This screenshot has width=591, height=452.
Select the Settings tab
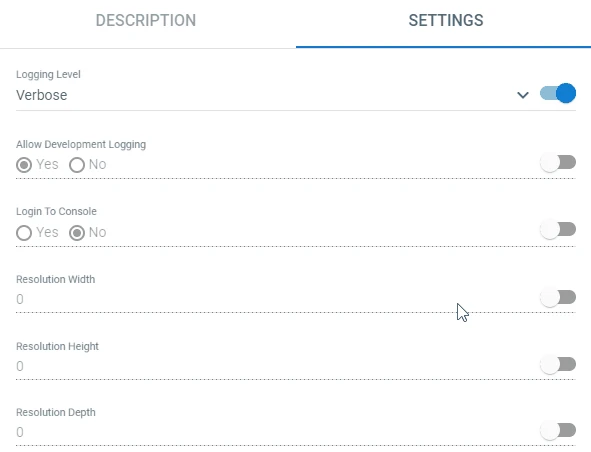(446, 20)
